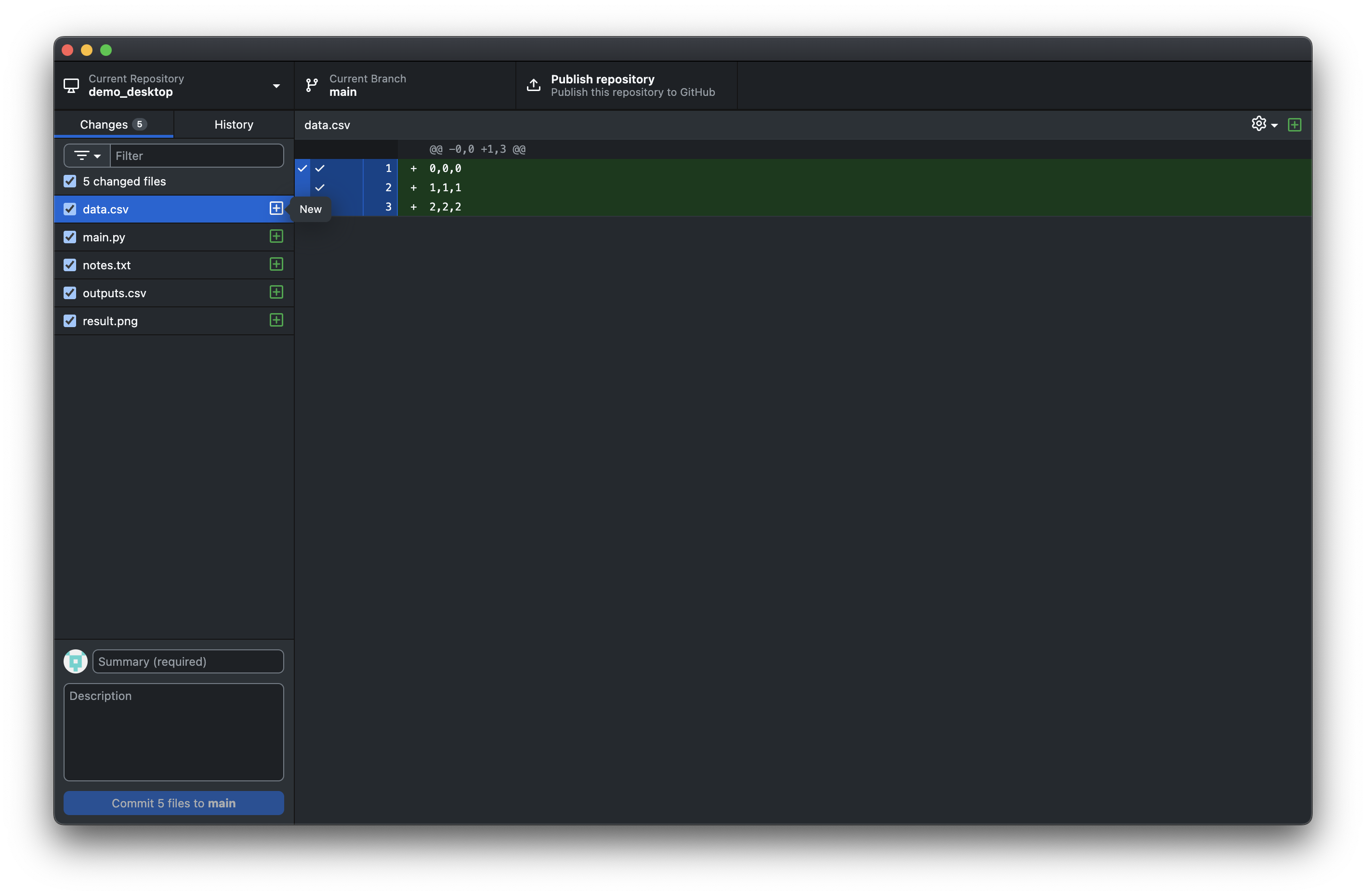Viewport: 1366px width, 896px height.
Task: Click the new-file status icon for main.py
Action: coord(276,237)
